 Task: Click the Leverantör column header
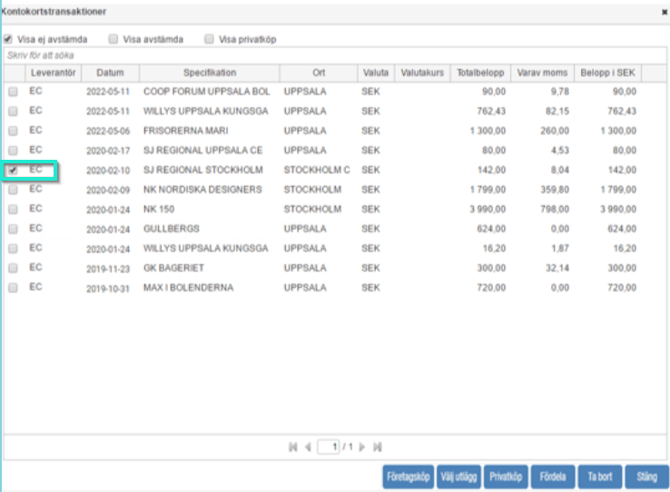(54, 73)
